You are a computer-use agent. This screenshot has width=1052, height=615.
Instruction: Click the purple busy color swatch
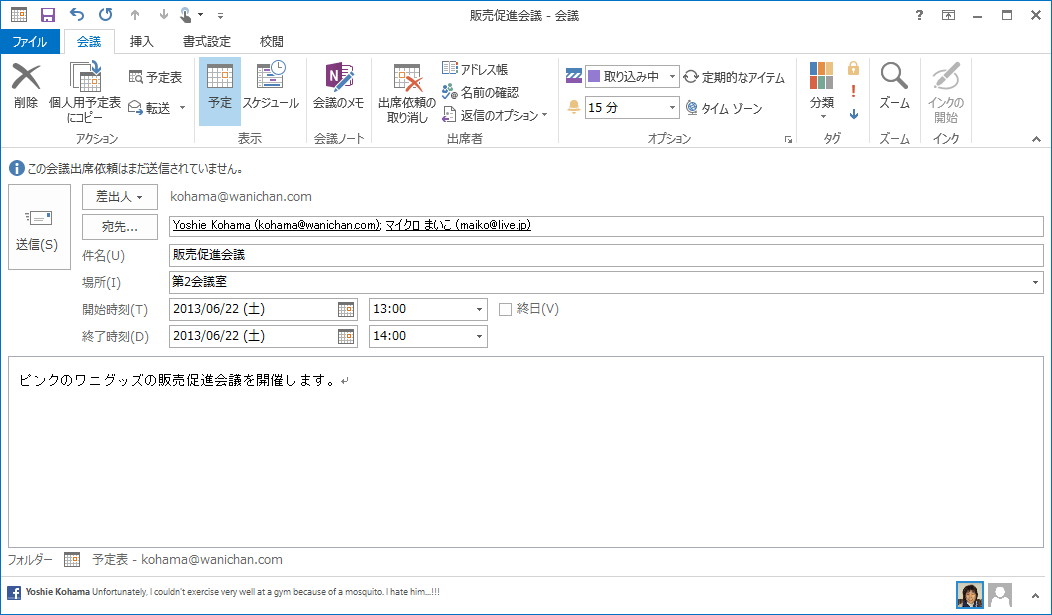[594, 76]
